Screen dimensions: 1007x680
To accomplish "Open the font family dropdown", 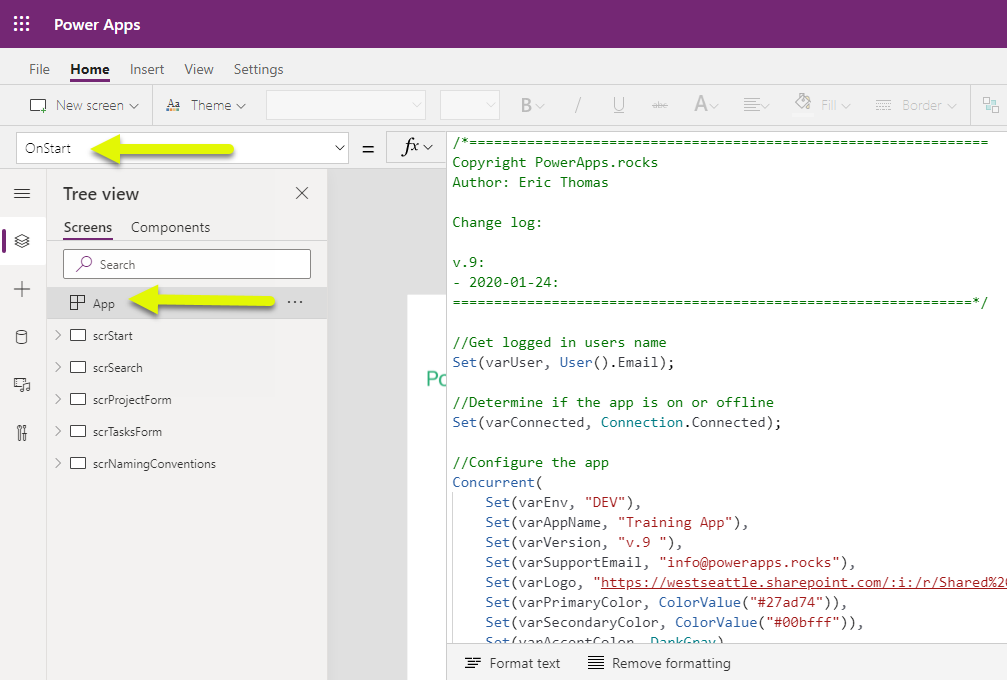I will pos(346,105).
